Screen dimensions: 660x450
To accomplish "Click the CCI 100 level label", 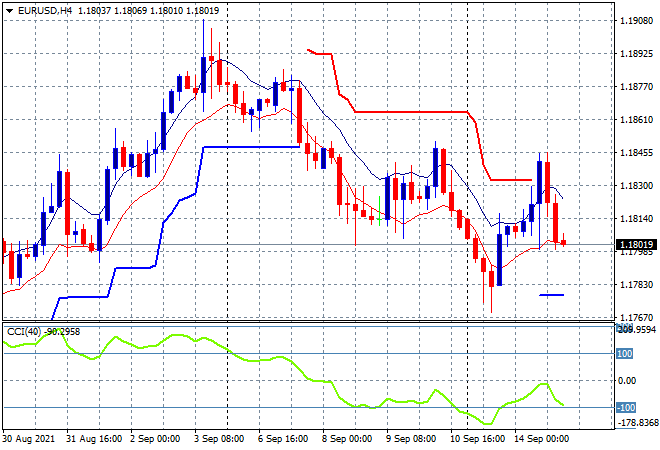I will (x=625, y=354).
